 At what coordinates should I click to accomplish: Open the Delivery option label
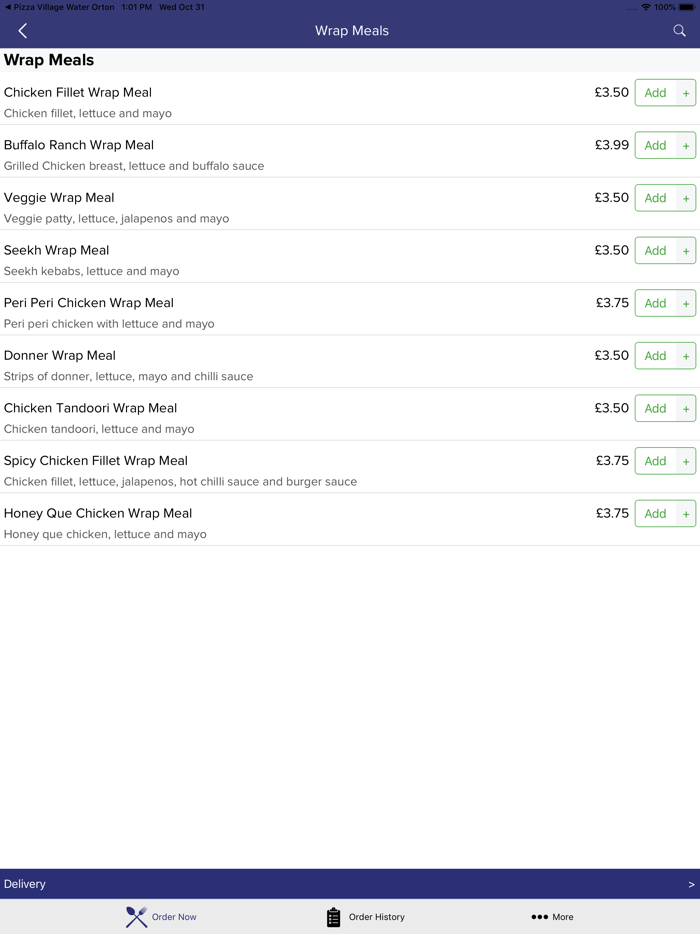25,884
